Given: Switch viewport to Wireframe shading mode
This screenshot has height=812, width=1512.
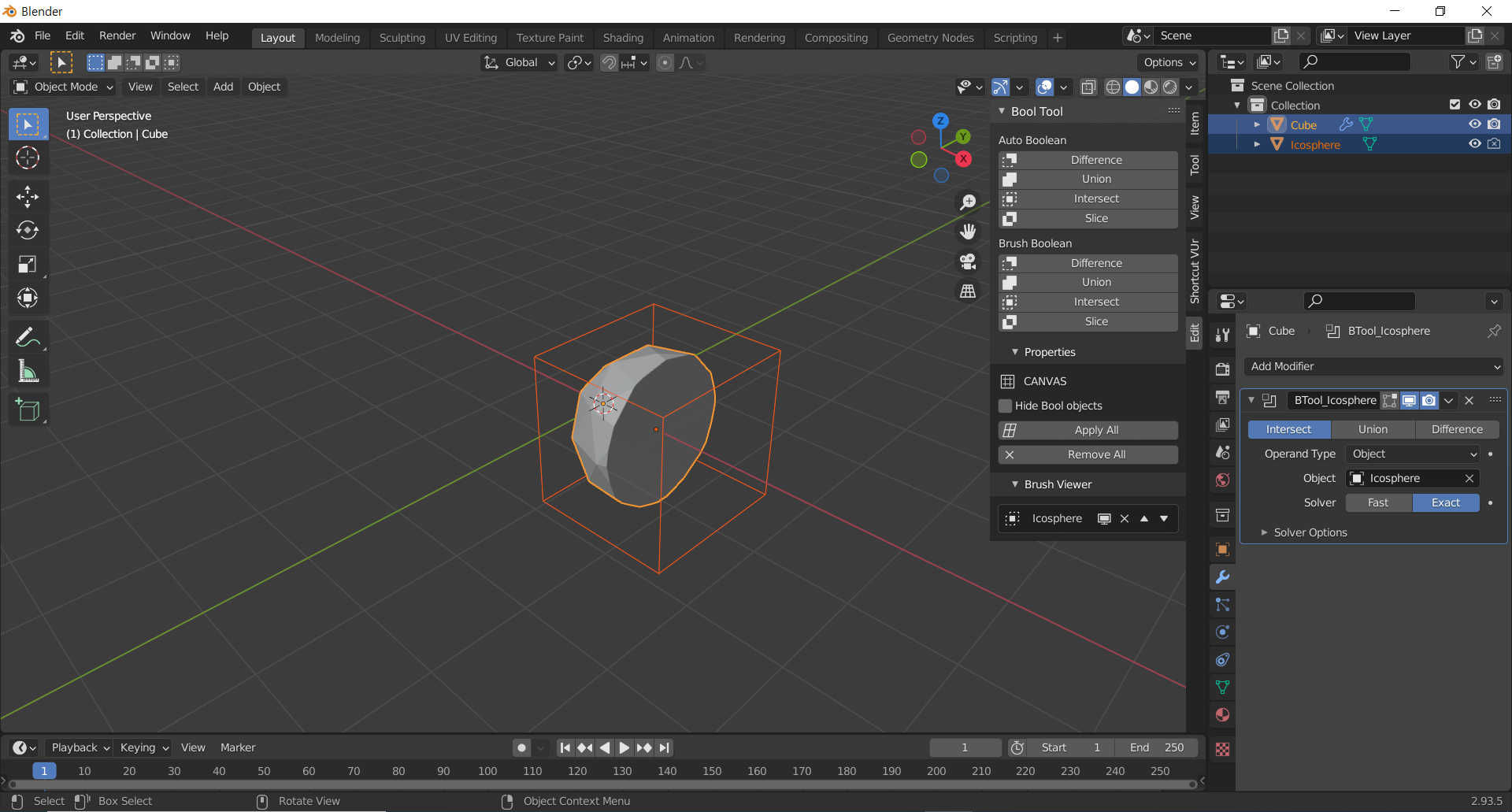Looking at the screenshot, I should tap(1113, 87).
